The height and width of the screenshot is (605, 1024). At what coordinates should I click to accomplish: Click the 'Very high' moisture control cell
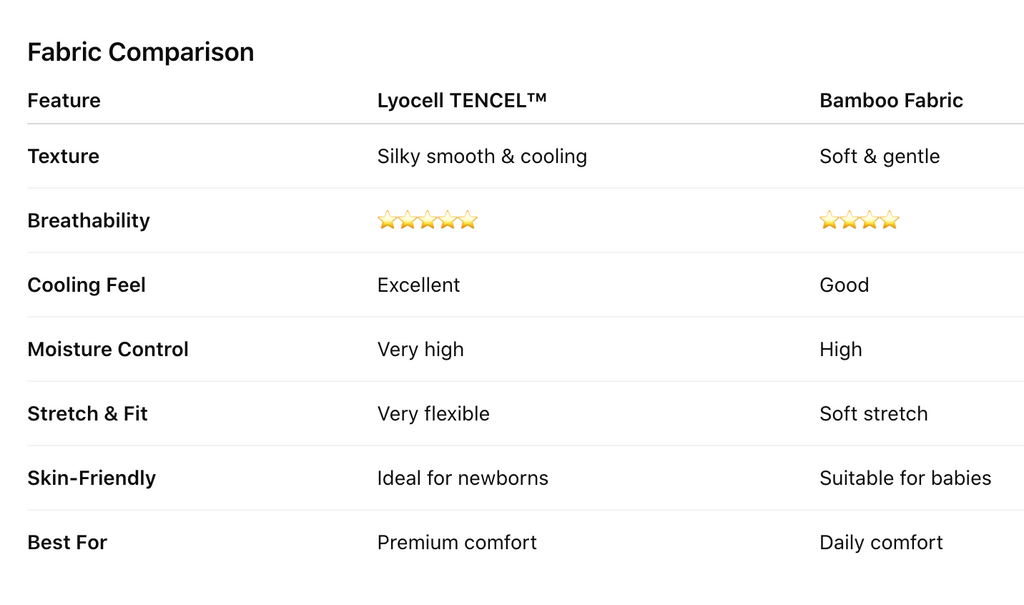(x=420, y=349)
